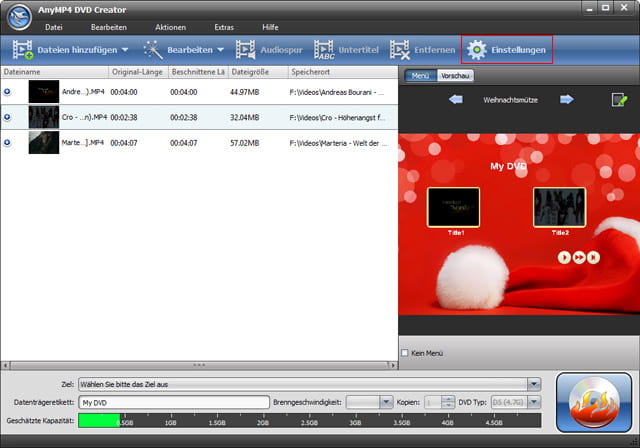
Task: Expand the toolbar Bearbeiten dropdown arrow
Action: point(220,50)
